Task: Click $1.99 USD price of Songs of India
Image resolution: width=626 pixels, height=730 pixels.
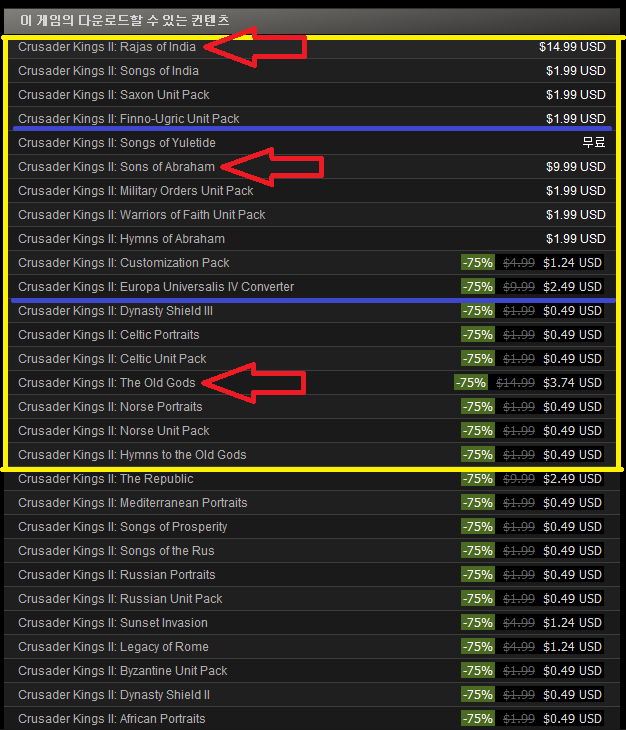Action: pos(575,71)
